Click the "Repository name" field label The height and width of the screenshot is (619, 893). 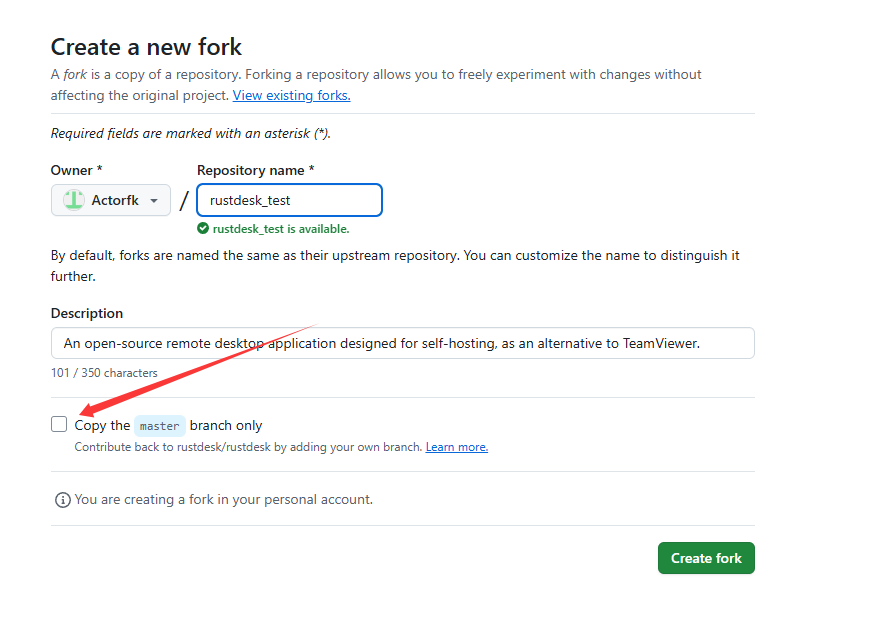[x=255, y=170]
